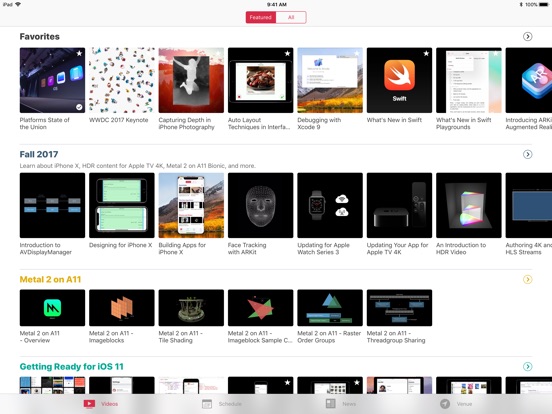Expand Getting Ready for iOS 11 arrow
This screenshot has width=552, height=414.
(527, 366)
